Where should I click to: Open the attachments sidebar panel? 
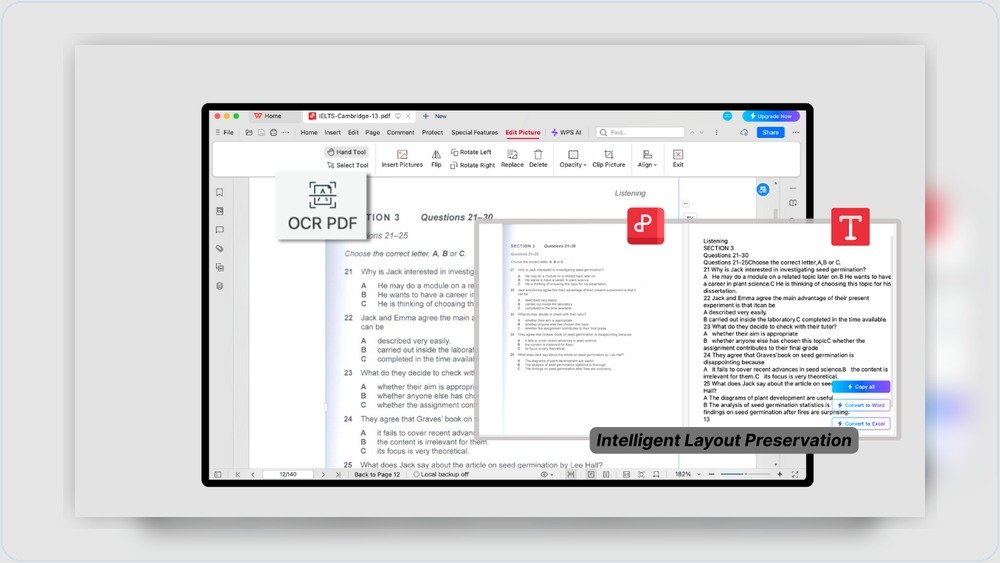(x=219, y=249)
